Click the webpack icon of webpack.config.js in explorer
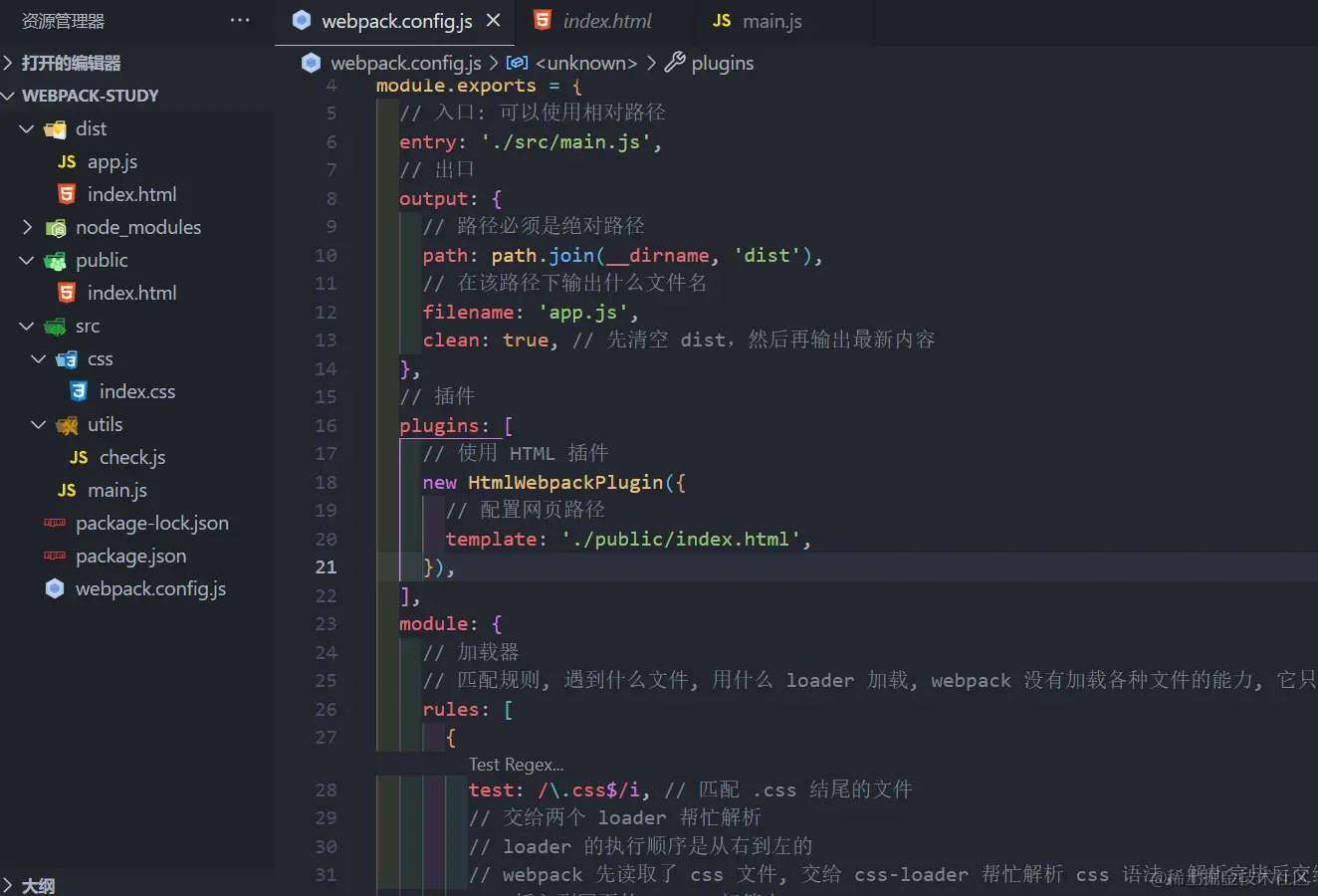The height and width of the screenshot is (896, 1318). click(x=55, y=588)
